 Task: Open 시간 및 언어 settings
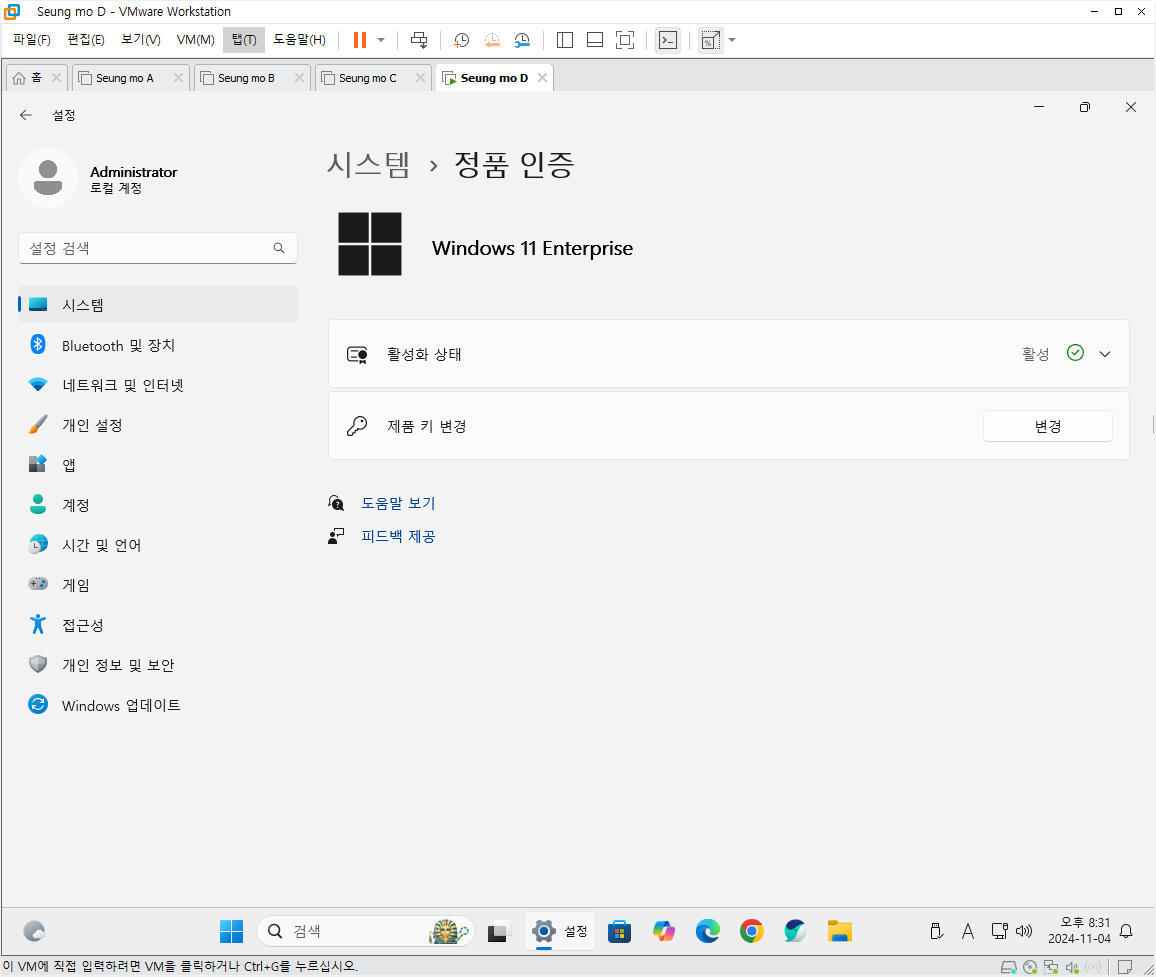click(x=158, y=545)
